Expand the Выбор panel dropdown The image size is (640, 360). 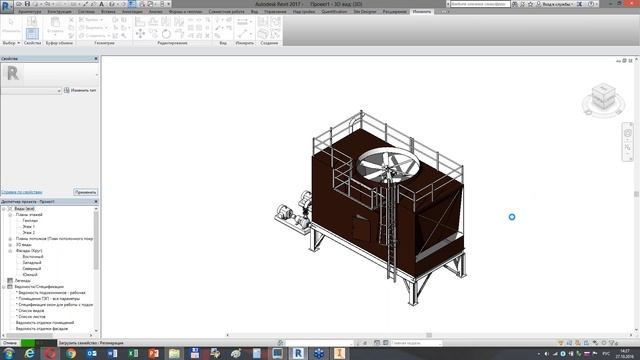11,43
